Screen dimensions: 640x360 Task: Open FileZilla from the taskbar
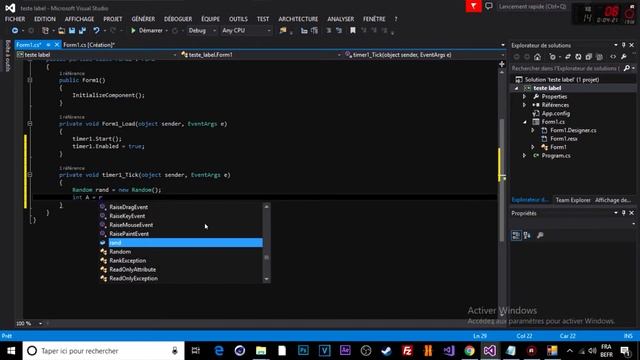[407, 351]
